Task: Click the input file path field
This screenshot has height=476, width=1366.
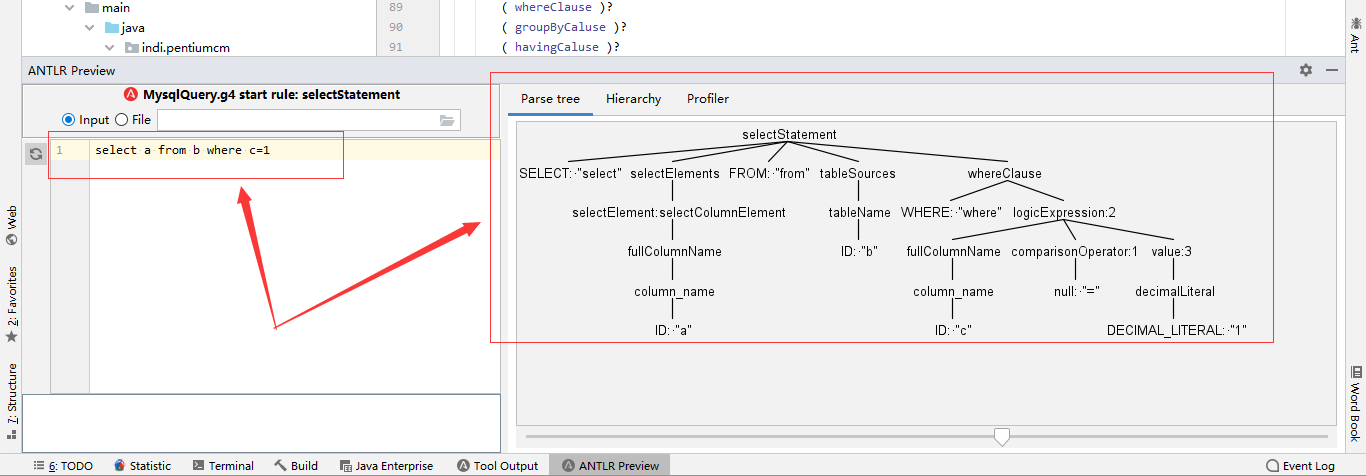Action: (x=298, y=120)
